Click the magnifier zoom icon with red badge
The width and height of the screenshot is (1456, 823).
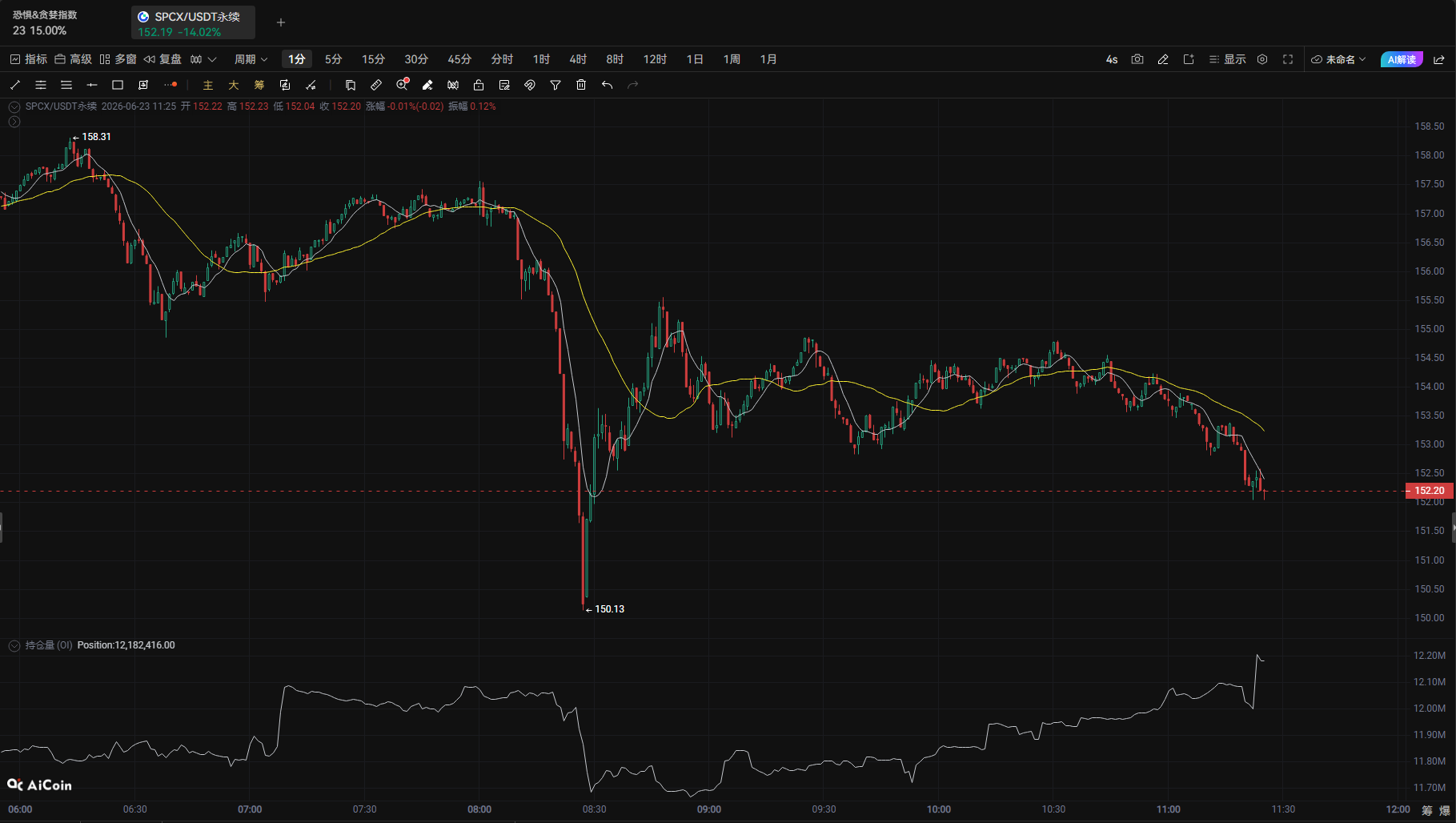click(402, 85)
